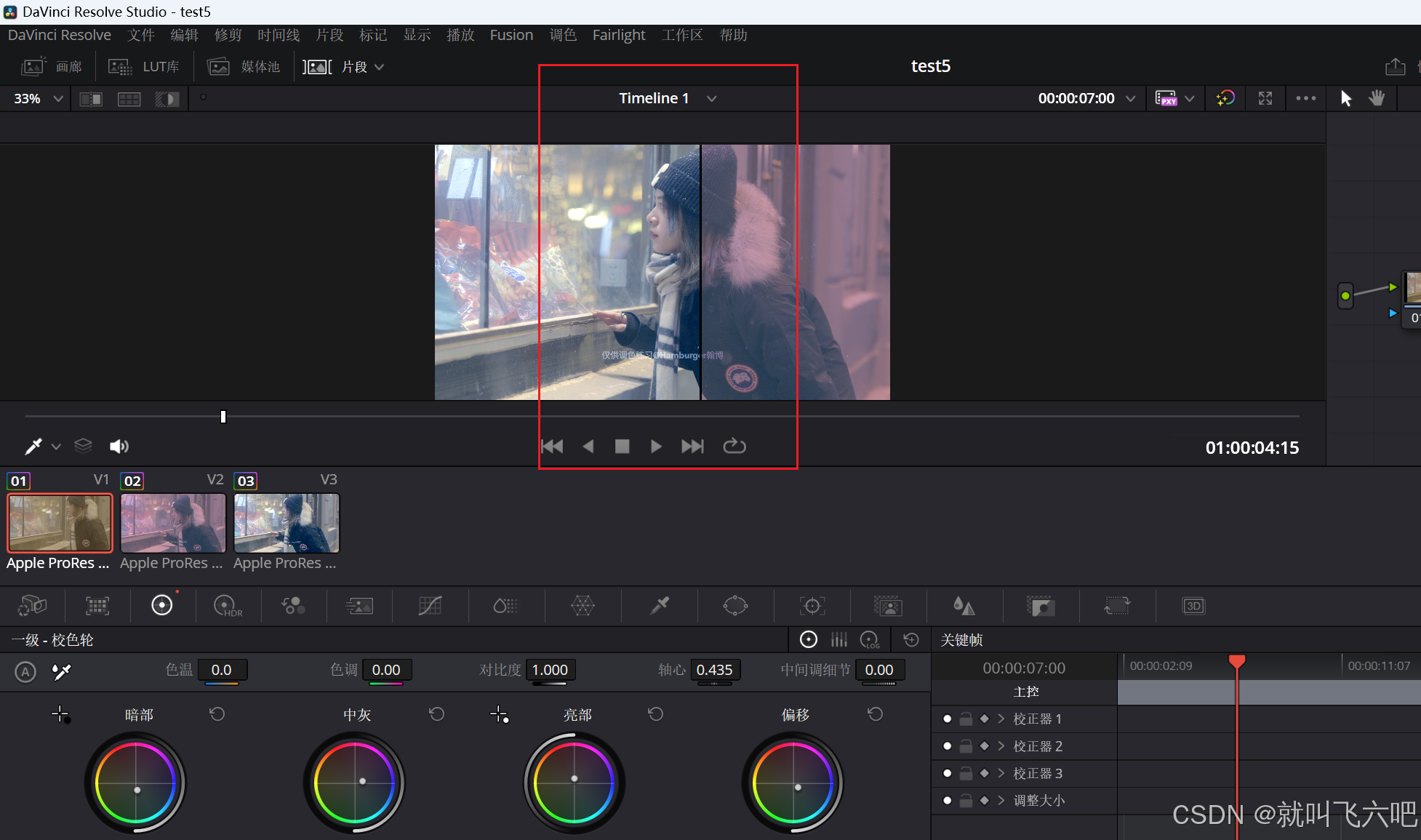
Task: Open the RGB mixer palette
Action: [293, 606]
